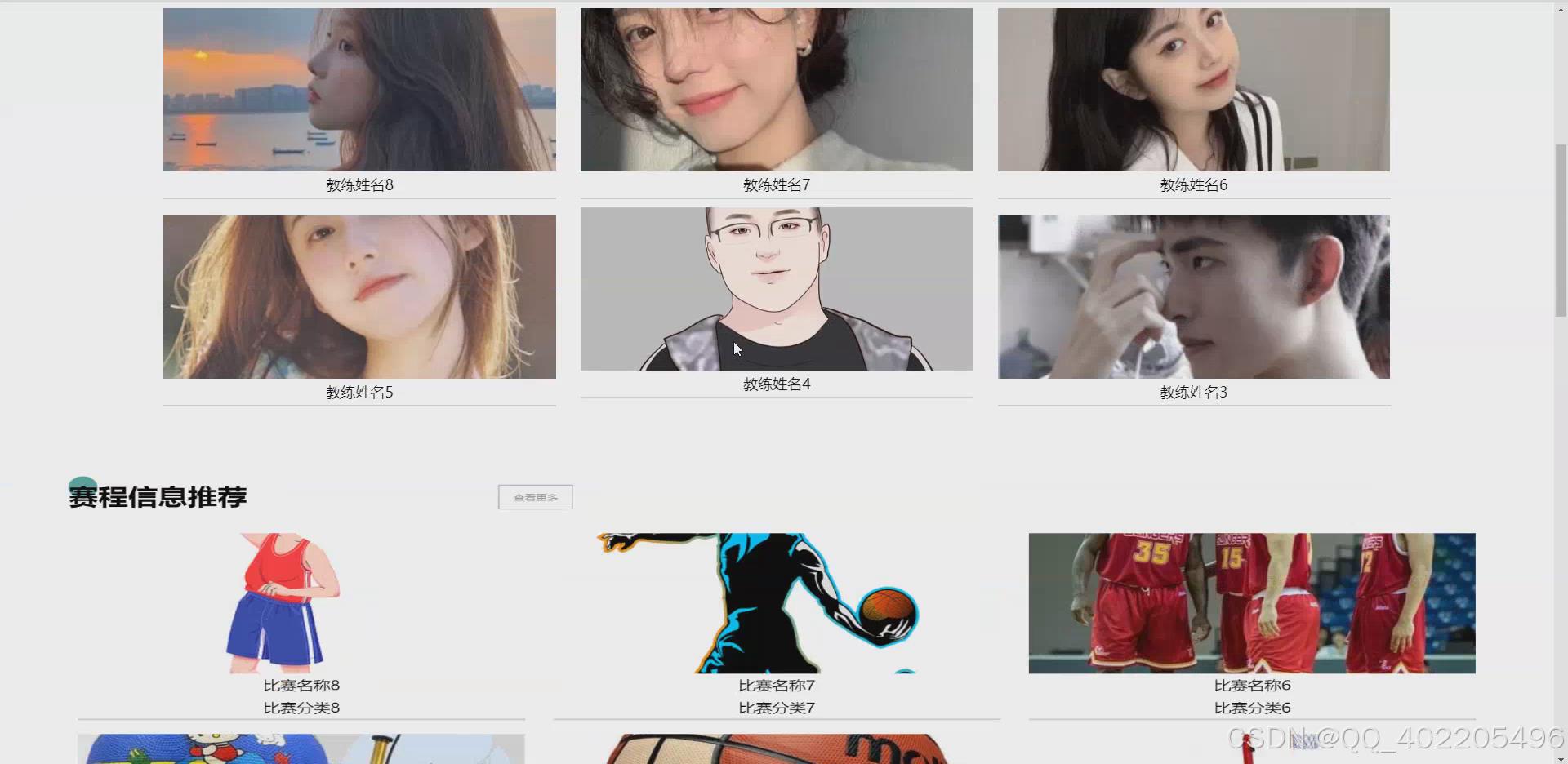
Task: Open basketball silhouette image for 比赛名称7
Action: point(777,603)
